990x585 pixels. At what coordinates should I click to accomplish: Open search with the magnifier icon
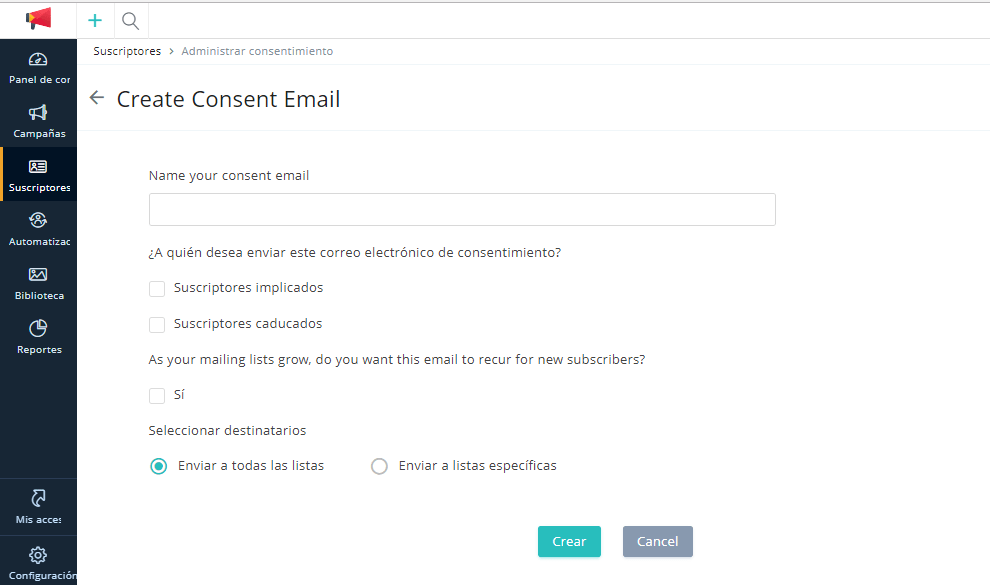[130, 20]
